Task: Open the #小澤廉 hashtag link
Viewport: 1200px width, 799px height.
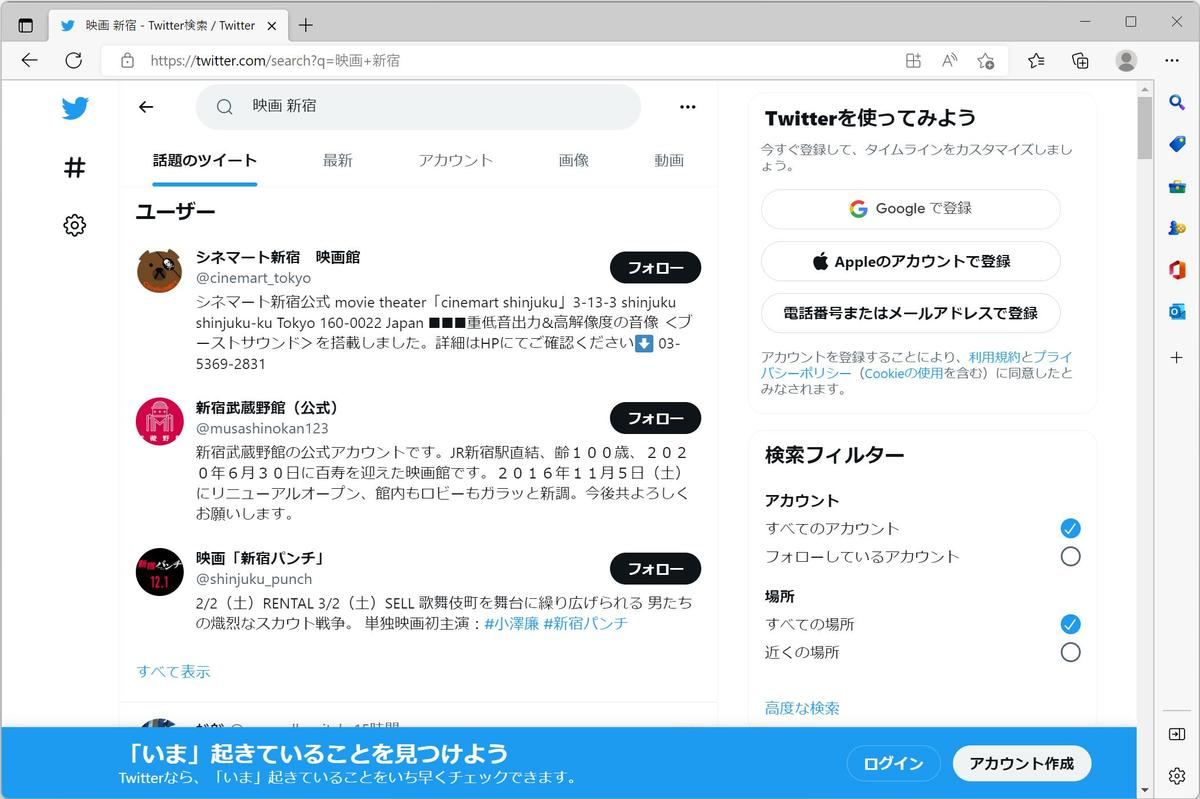Action: 511,623
